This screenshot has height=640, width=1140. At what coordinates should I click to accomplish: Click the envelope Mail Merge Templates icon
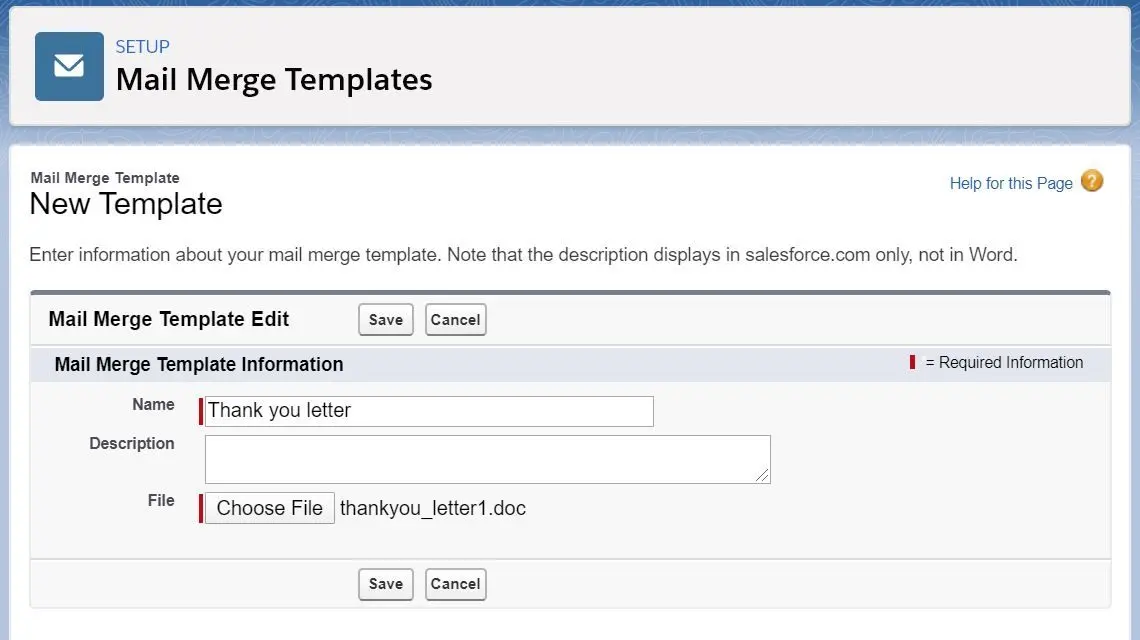(x=69, y=66)
